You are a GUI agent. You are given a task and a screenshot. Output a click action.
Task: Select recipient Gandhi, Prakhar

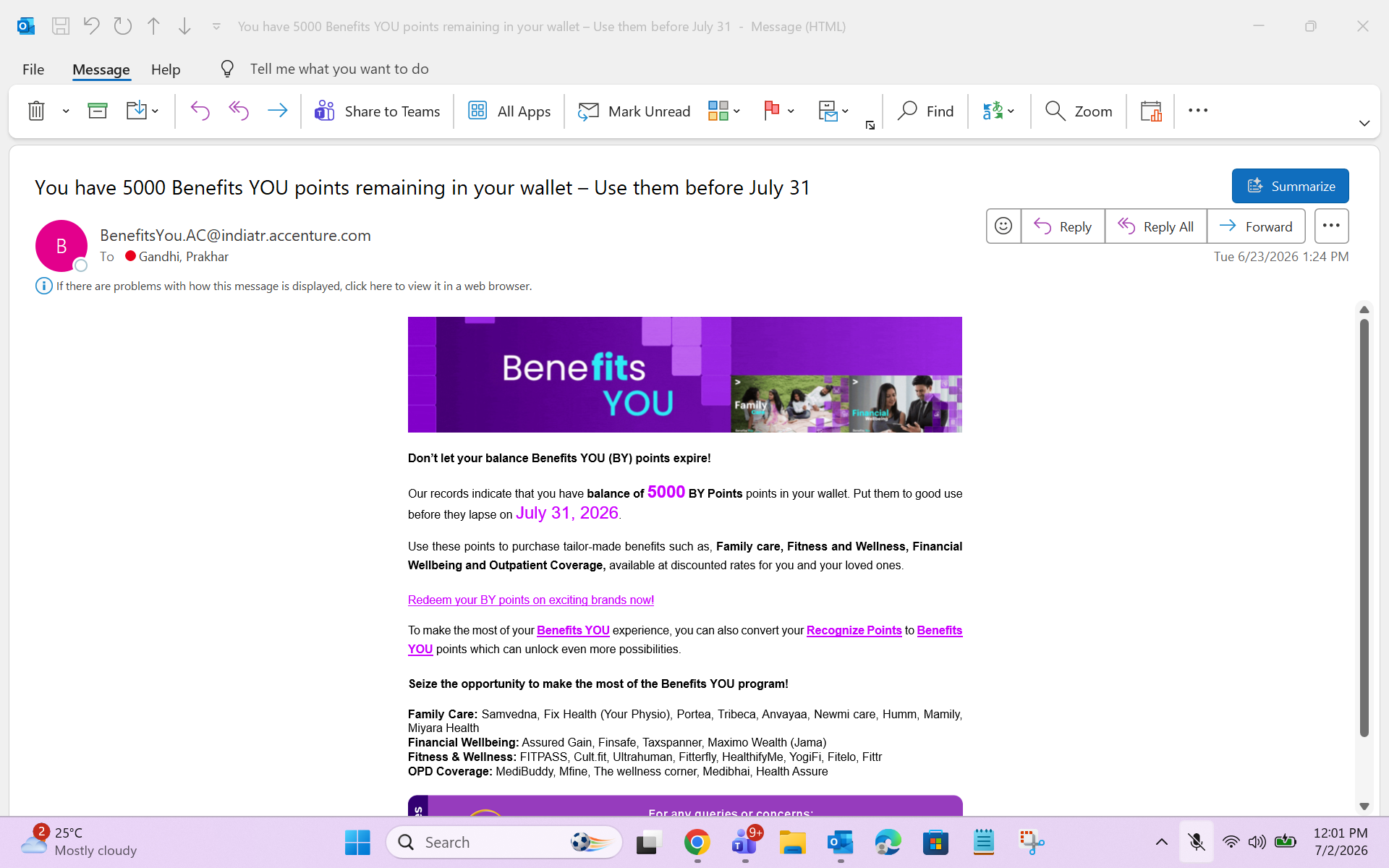coord(183,257)
